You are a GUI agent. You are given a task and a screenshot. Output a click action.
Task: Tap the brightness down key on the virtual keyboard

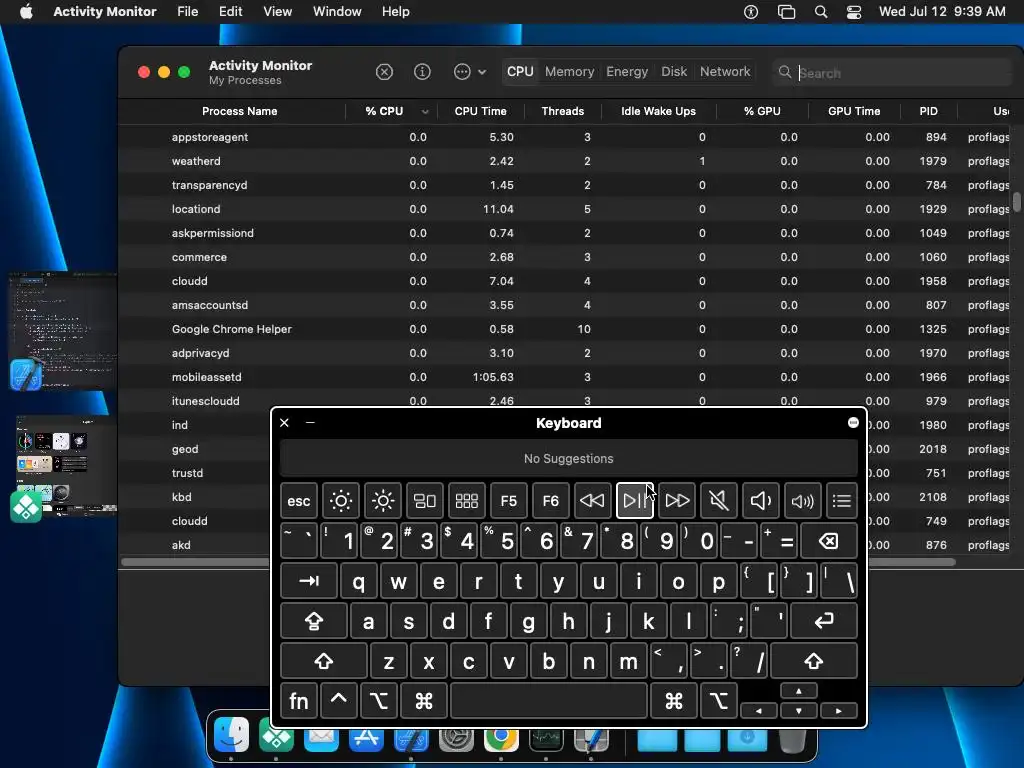[x=341, y=501]
